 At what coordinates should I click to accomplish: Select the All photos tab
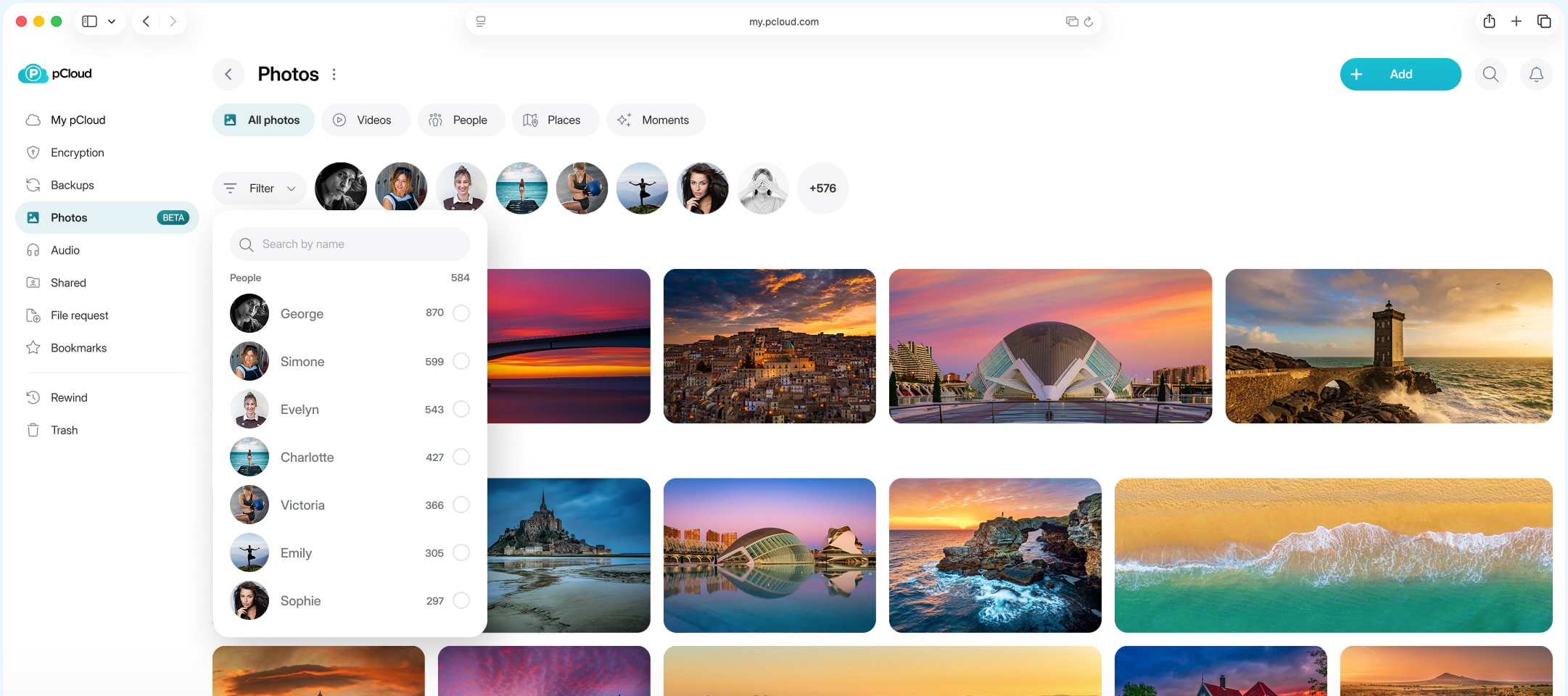[263, 120]
